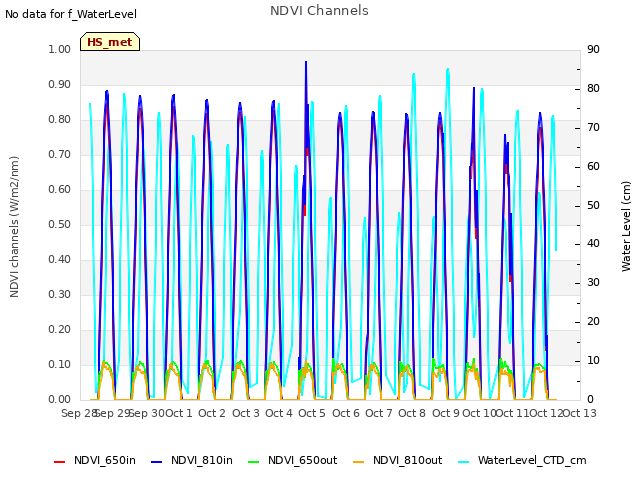The image size is (640, 480).
Task: Click the NDVI_810out orange legend swatch
Action: pos(358,462)
